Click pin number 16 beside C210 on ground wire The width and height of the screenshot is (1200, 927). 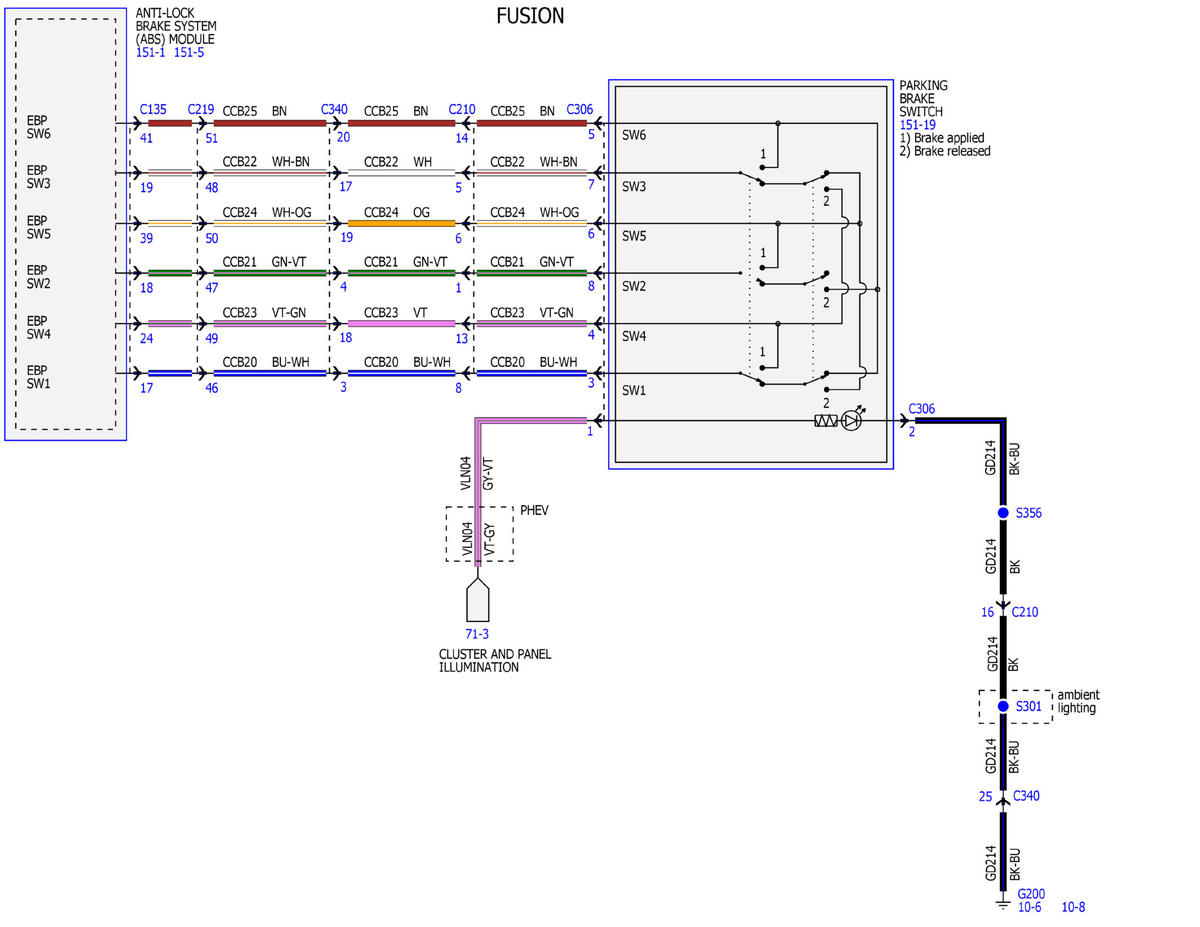[987, 612]
